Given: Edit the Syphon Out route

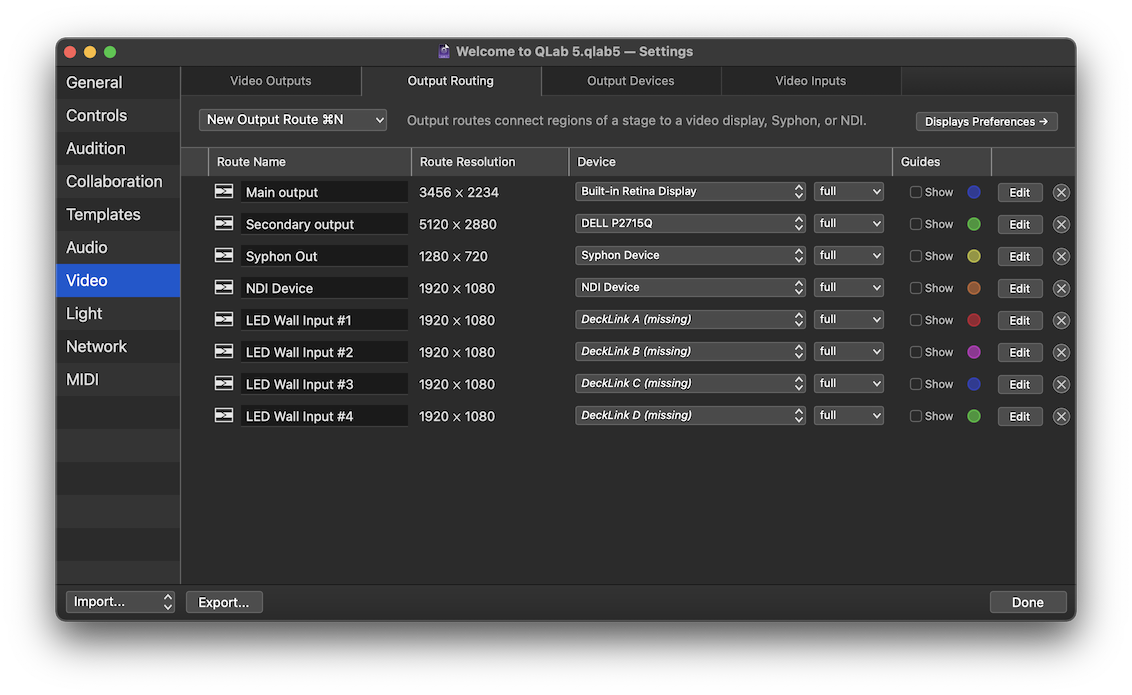Looking at the screenshot, I should coord(1019,255).
